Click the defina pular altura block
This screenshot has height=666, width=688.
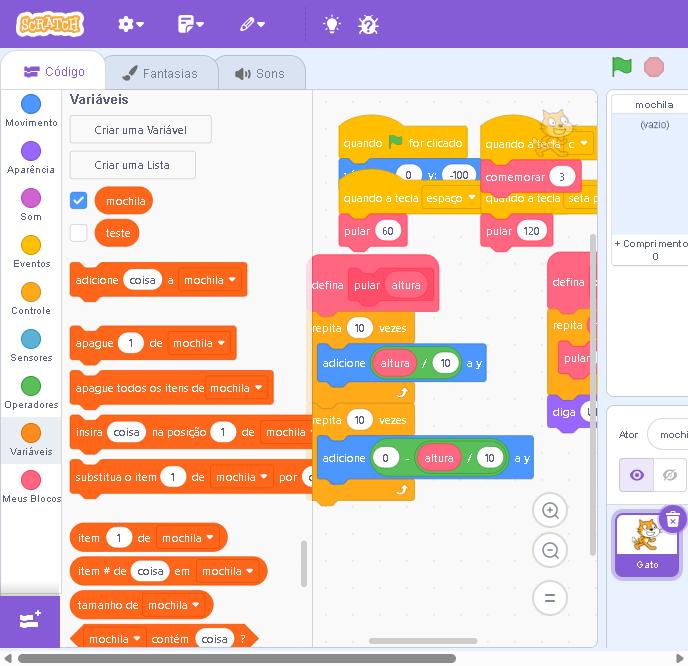pos(374,285)
